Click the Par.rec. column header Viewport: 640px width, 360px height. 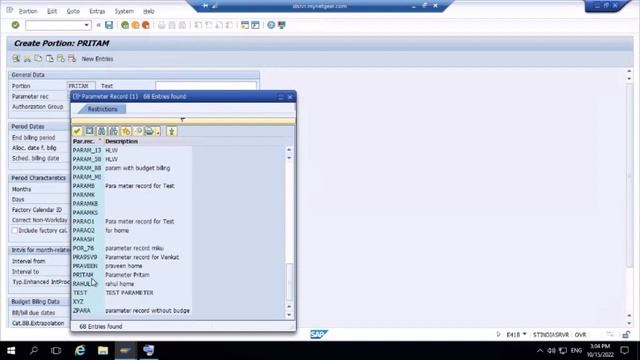point(87,141)
